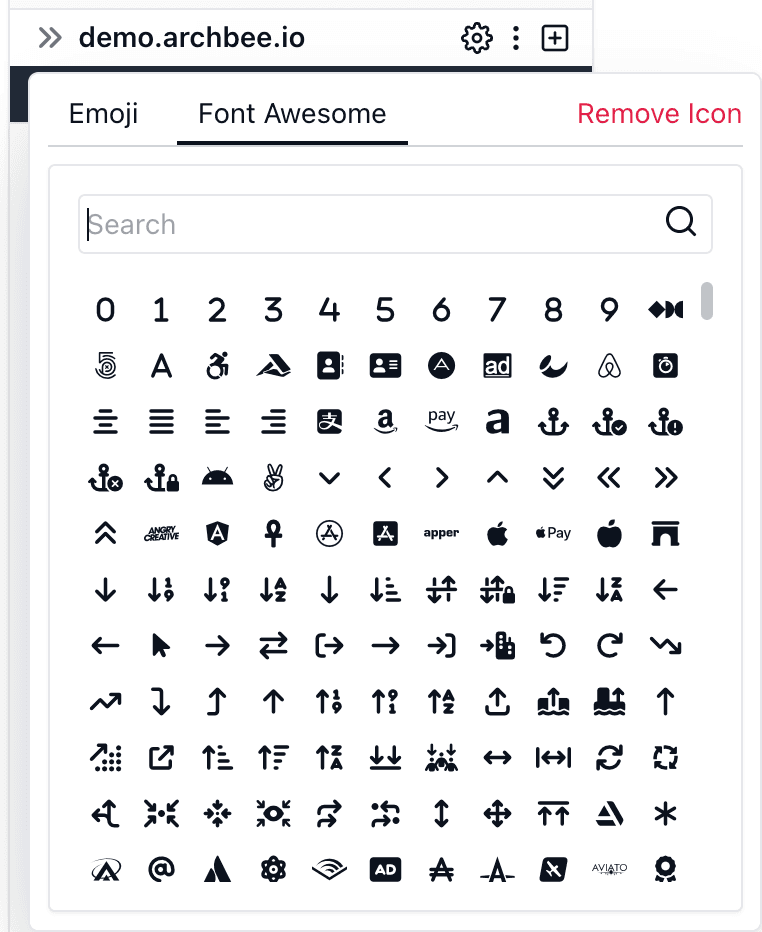Click the Remove Icon link
The width and height of the screenshot is (762, 932).
(659, 114)
